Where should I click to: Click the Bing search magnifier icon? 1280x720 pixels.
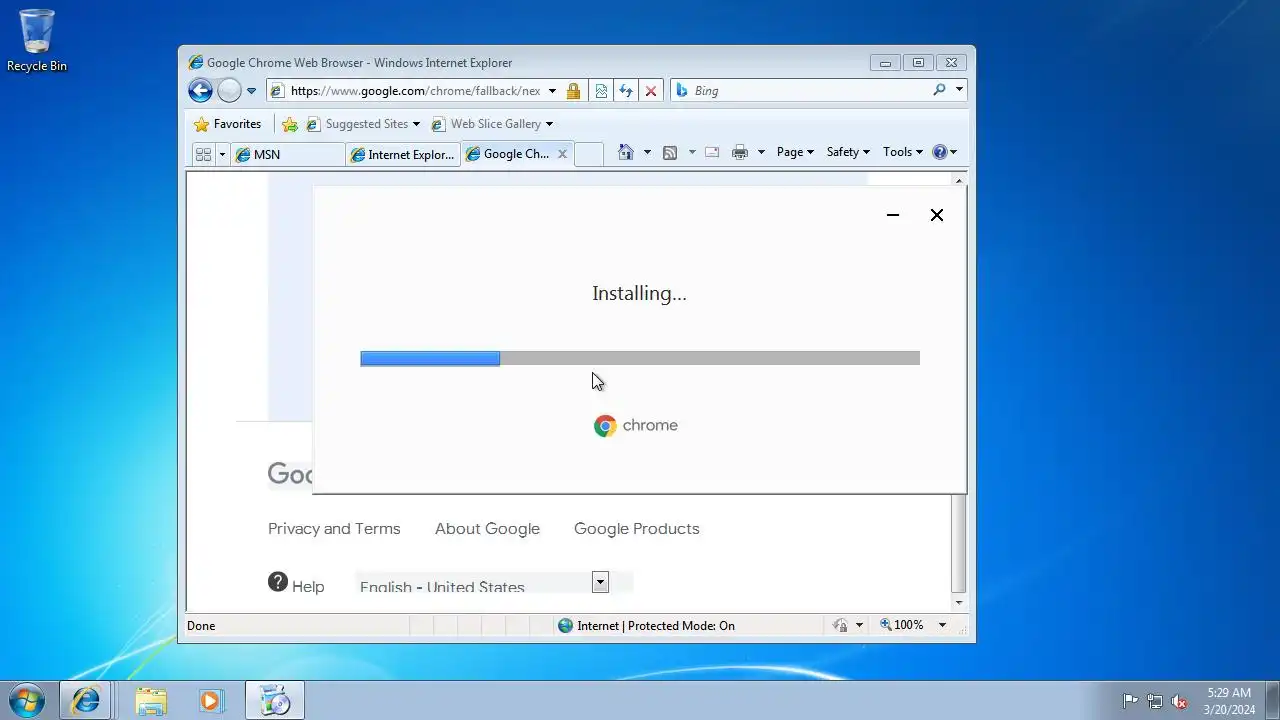pos(939,90)
